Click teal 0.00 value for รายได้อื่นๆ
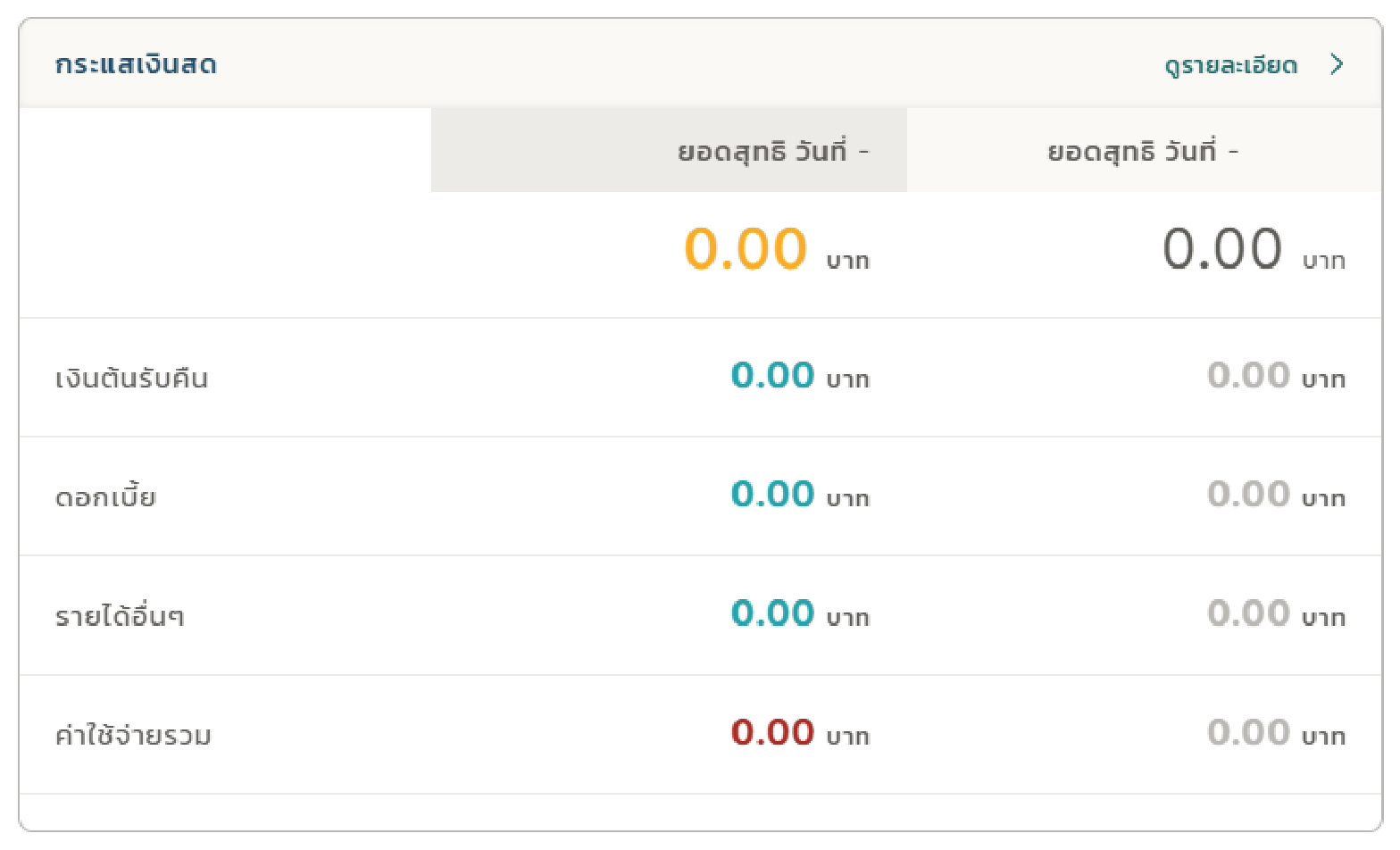Image resolution: width=1400 pixels, height=850 pixels. [x=772, y=613]
